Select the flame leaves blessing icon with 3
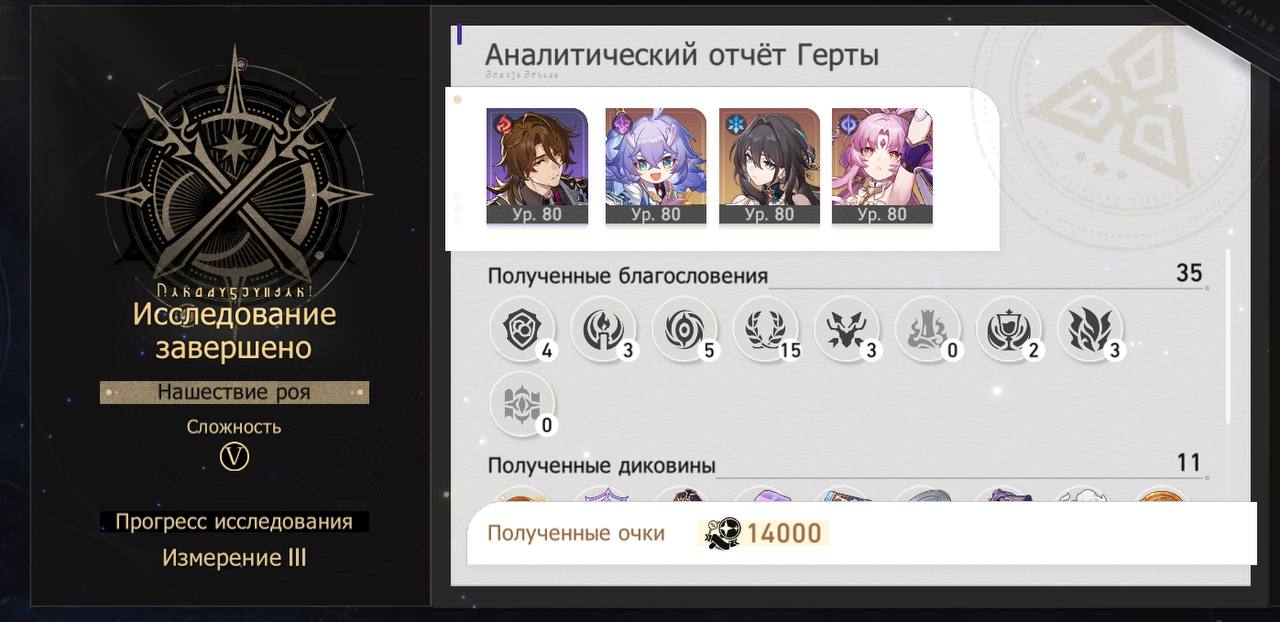Image resolution: width=1280 pixels, height=622 pixels. 1089,329
